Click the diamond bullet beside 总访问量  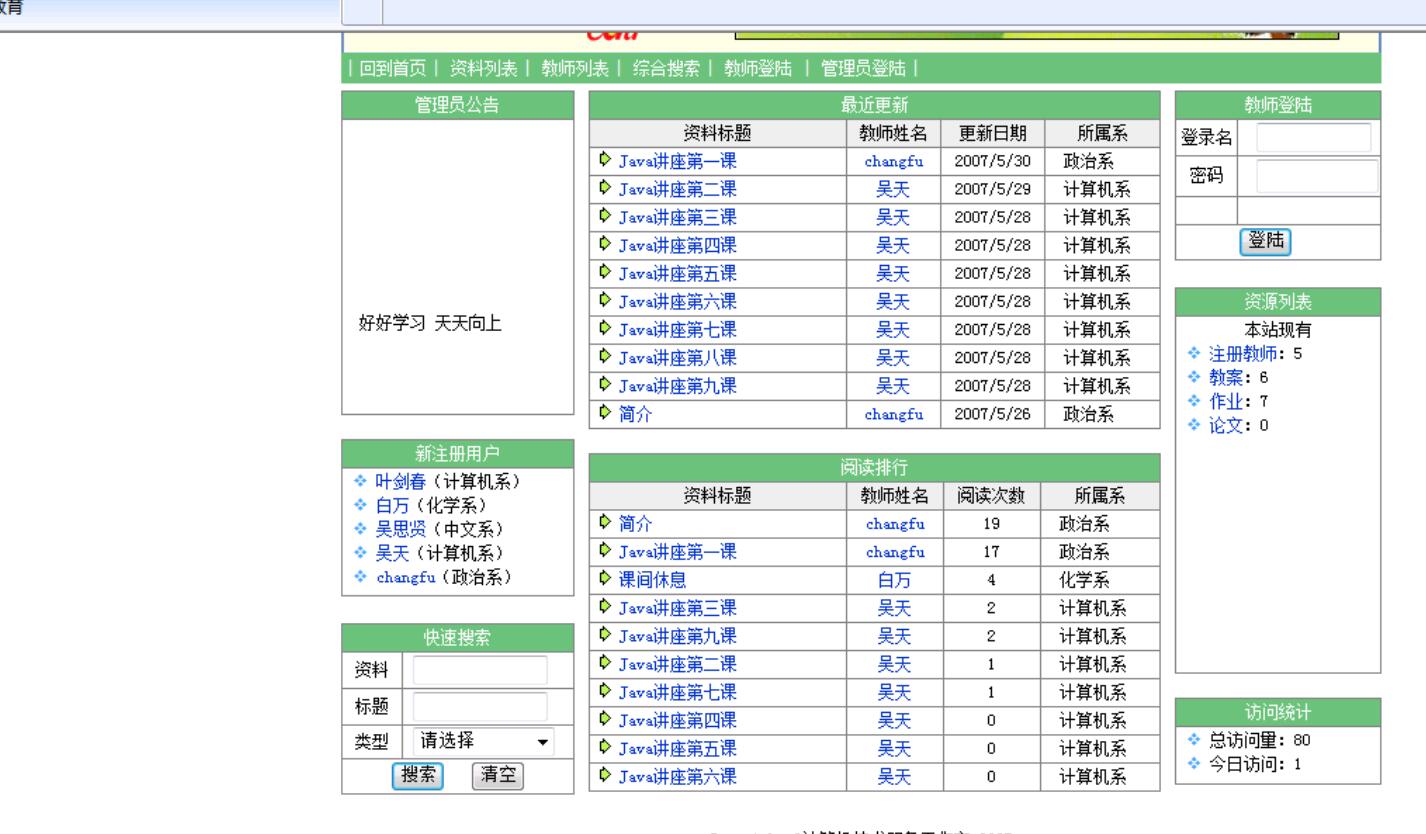point(1193,740)
